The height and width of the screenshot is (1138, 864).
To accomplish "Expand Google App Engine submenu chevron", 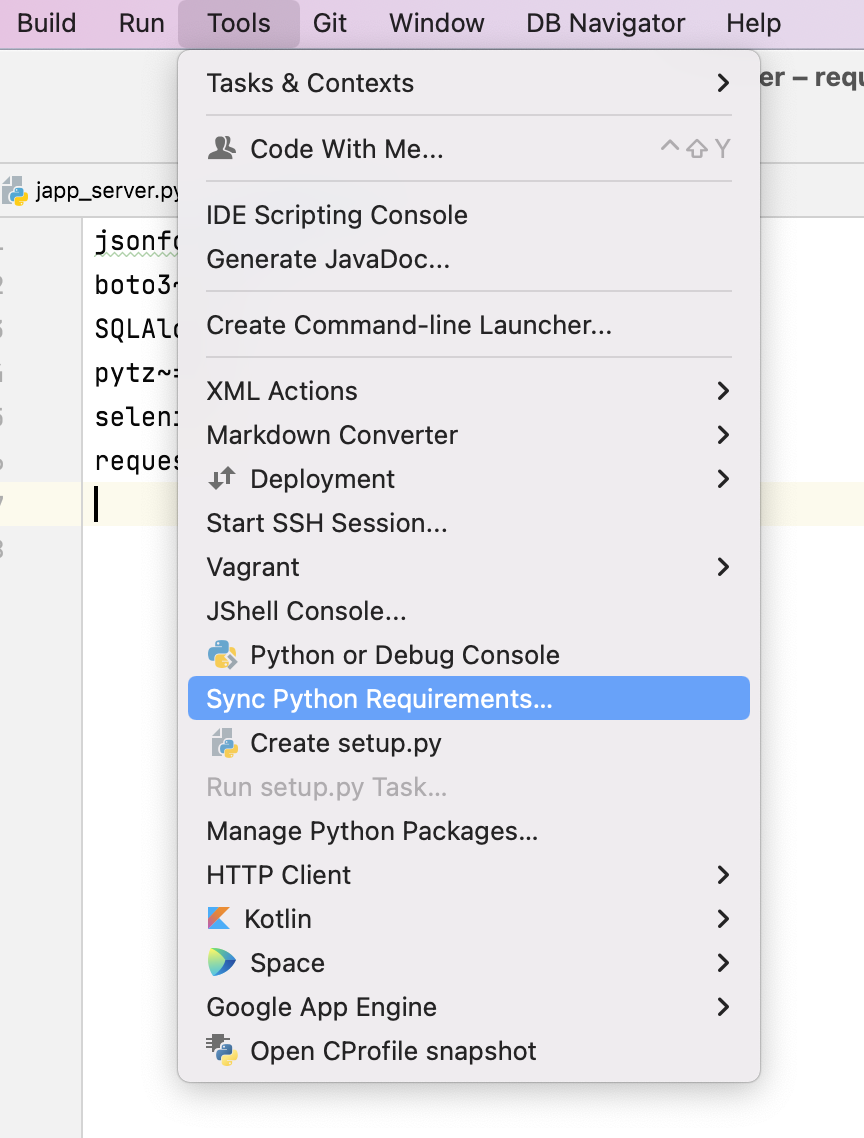I will (x=722, y=1007).
